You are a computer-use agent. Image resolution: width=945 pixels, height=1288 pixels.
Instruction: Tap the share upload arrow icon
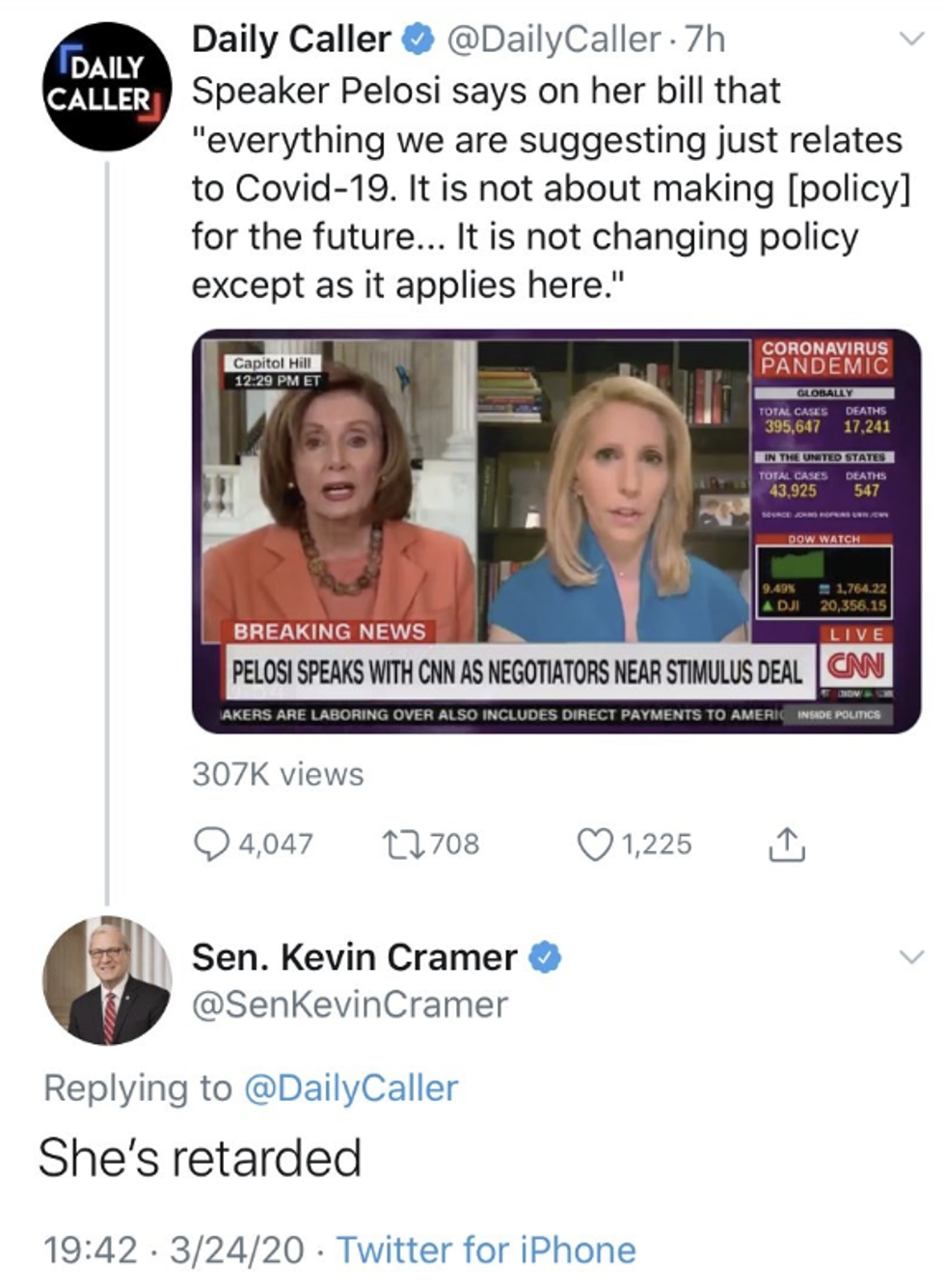tap(786, 845)
